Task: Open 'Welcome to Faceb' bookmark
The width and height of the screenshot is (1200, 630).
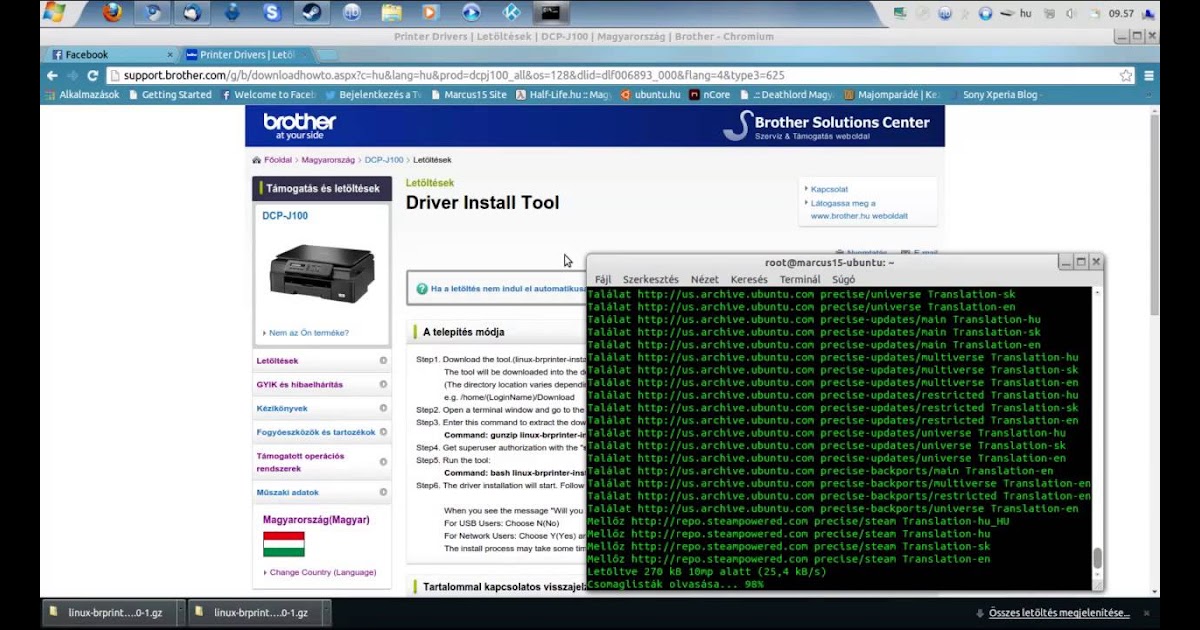Action: pyautogui.click(x=268, y=95)
